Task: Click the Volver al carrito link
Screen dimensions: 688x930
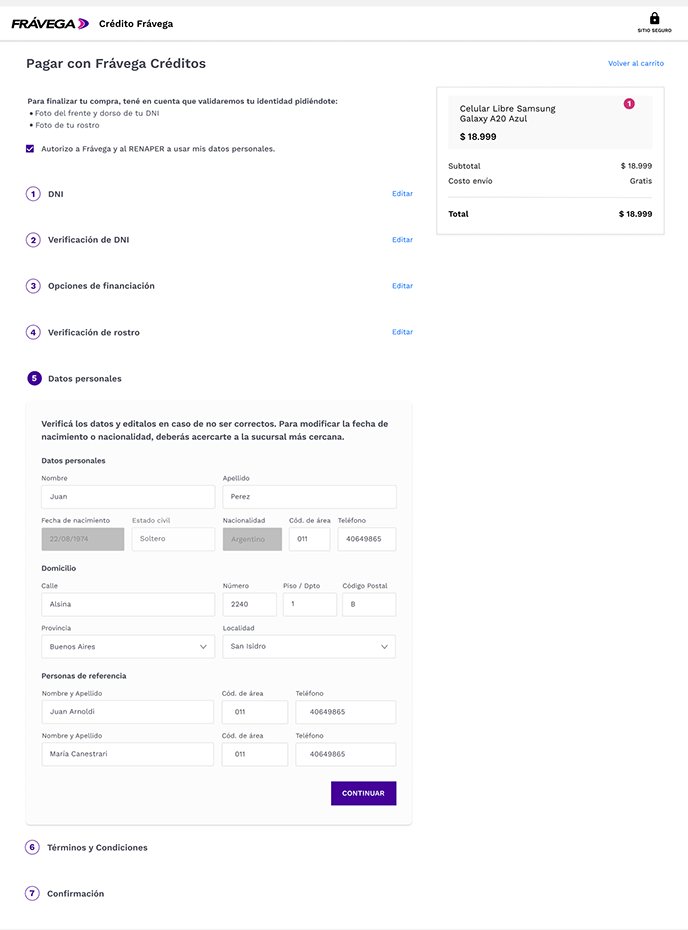Action: (636, 63)
